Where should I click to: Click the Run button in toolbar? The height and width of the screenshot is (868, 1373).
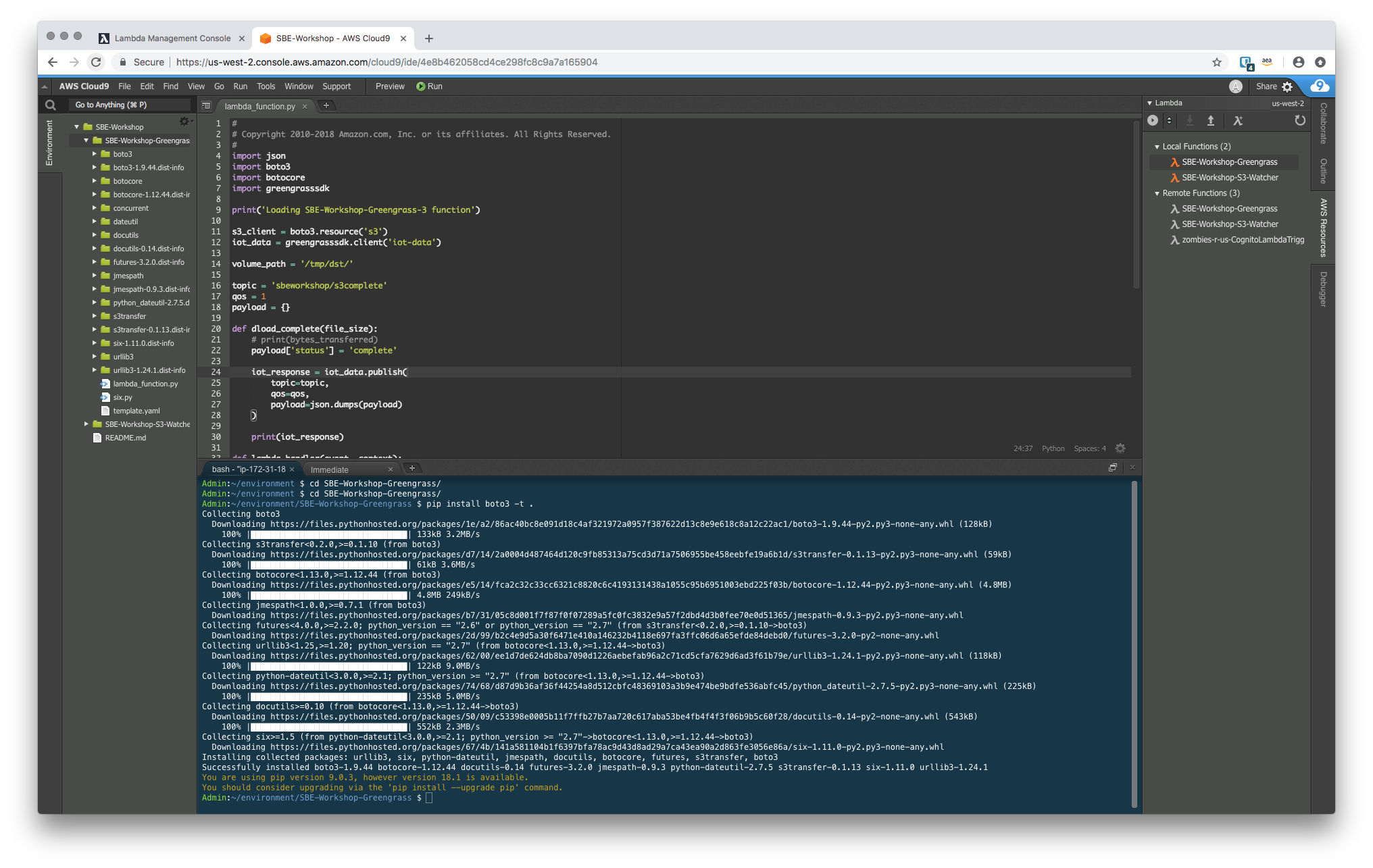click(x=429, y=86)
